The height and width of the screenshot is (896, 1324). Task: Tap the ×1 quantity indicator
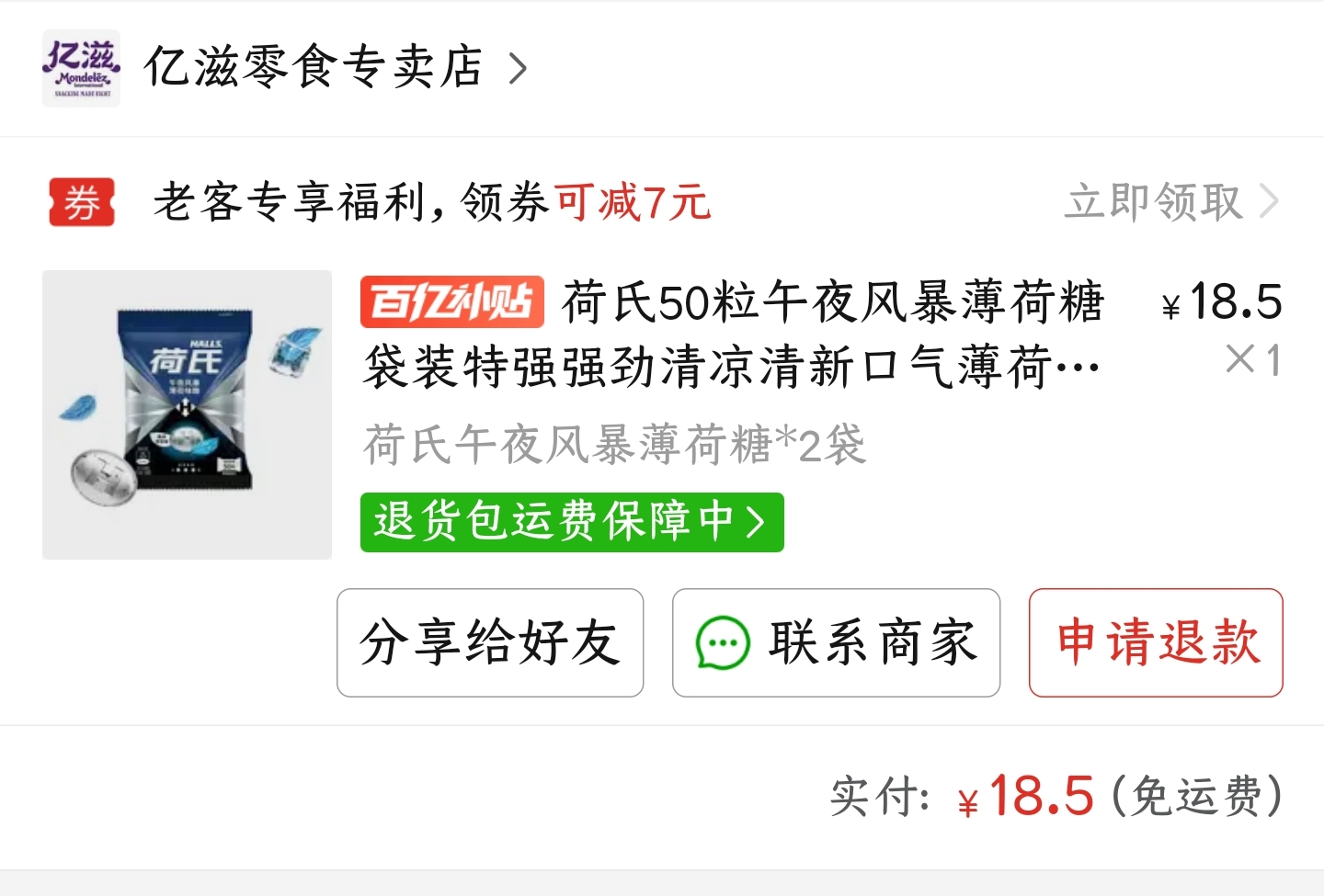coord(1254,359)
